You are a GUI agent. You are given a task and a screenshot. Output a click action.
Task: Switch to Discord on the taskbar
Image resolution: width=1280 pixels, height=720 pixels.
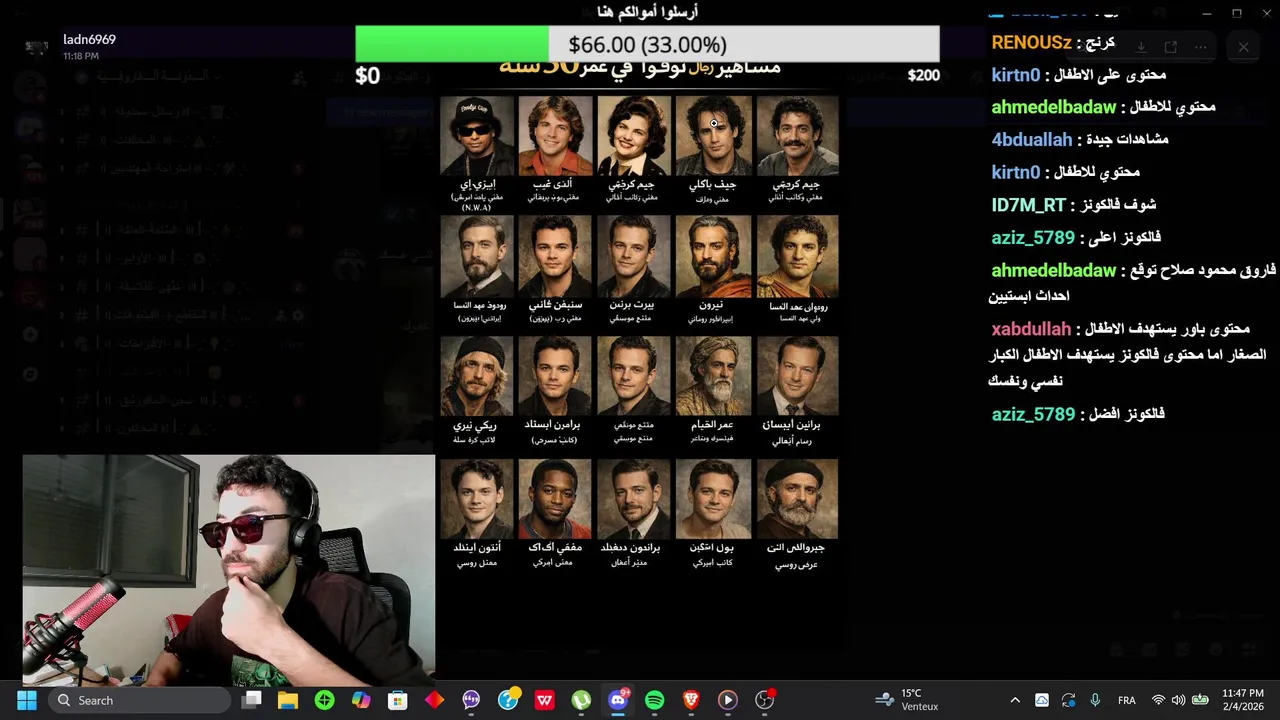point(618,700)
